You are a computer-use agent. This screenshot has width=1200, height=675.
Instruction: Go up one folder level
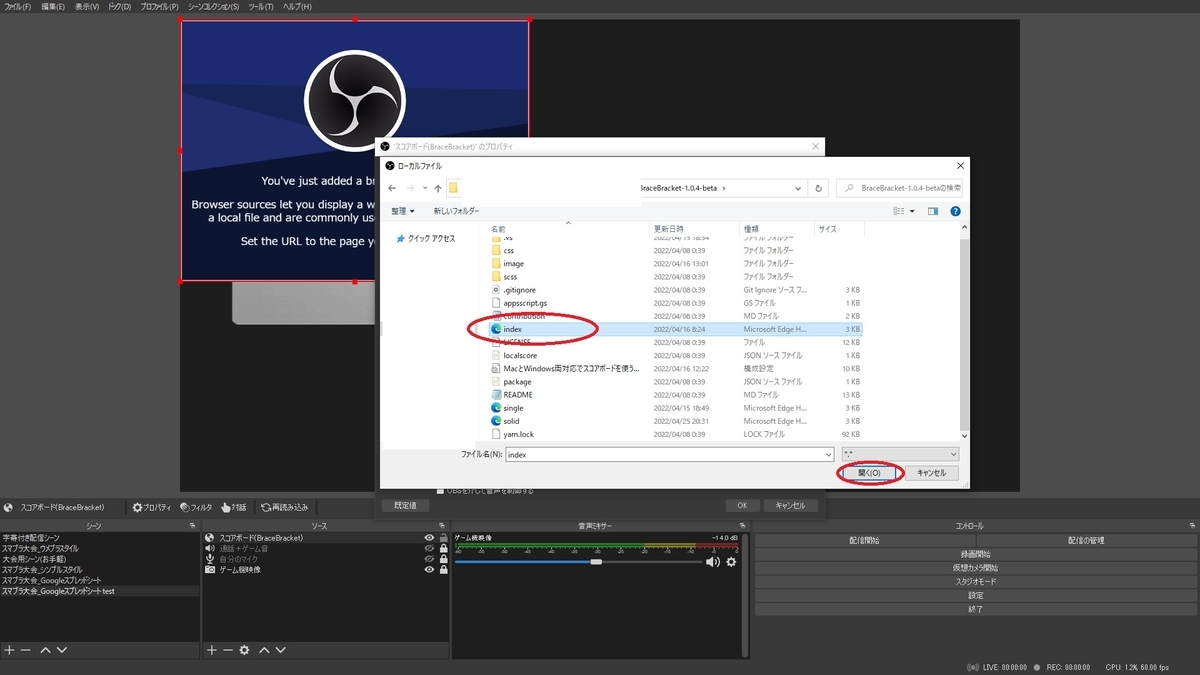(x=438, y=188)
